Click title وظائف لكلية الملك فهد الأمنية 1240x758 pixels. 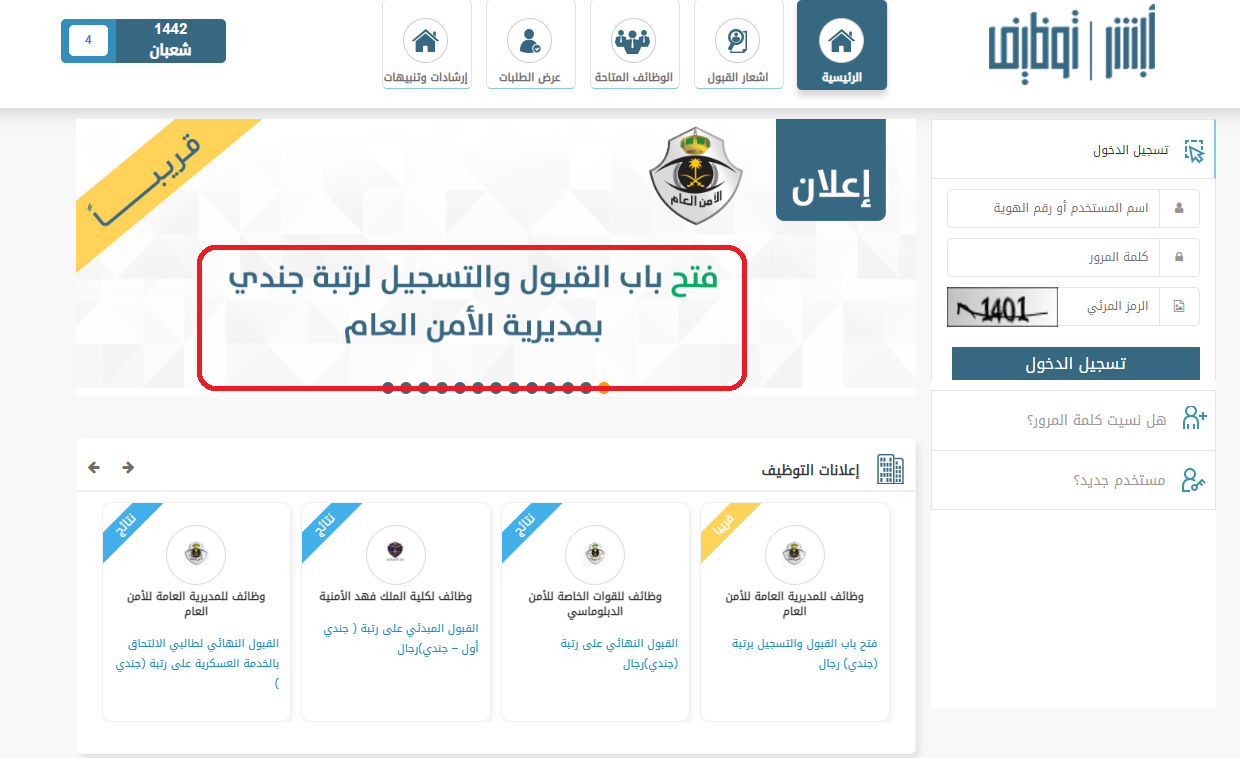click(396, 596)
